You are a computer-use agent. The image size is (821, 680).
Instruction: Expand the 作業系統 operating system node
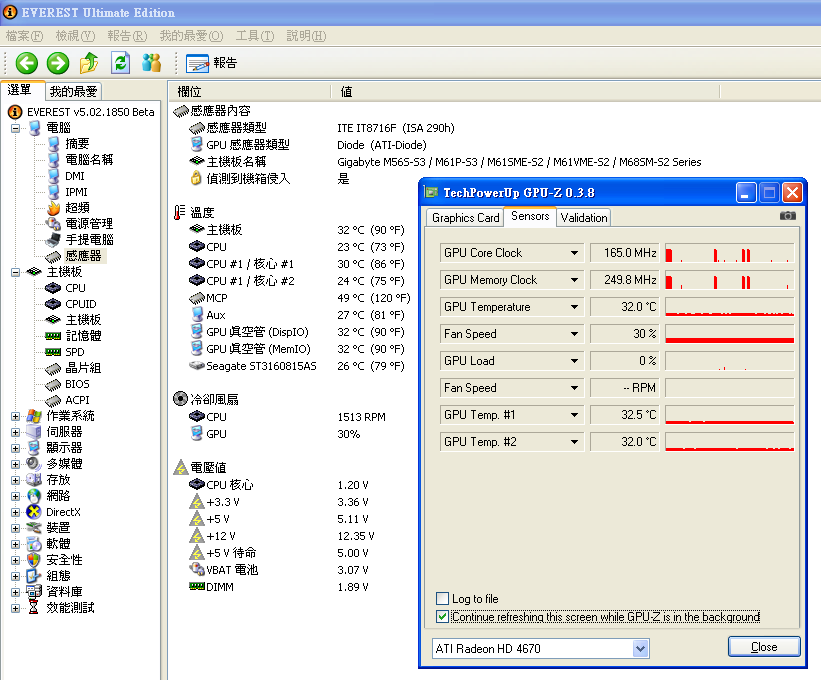[x=16, y=417]
